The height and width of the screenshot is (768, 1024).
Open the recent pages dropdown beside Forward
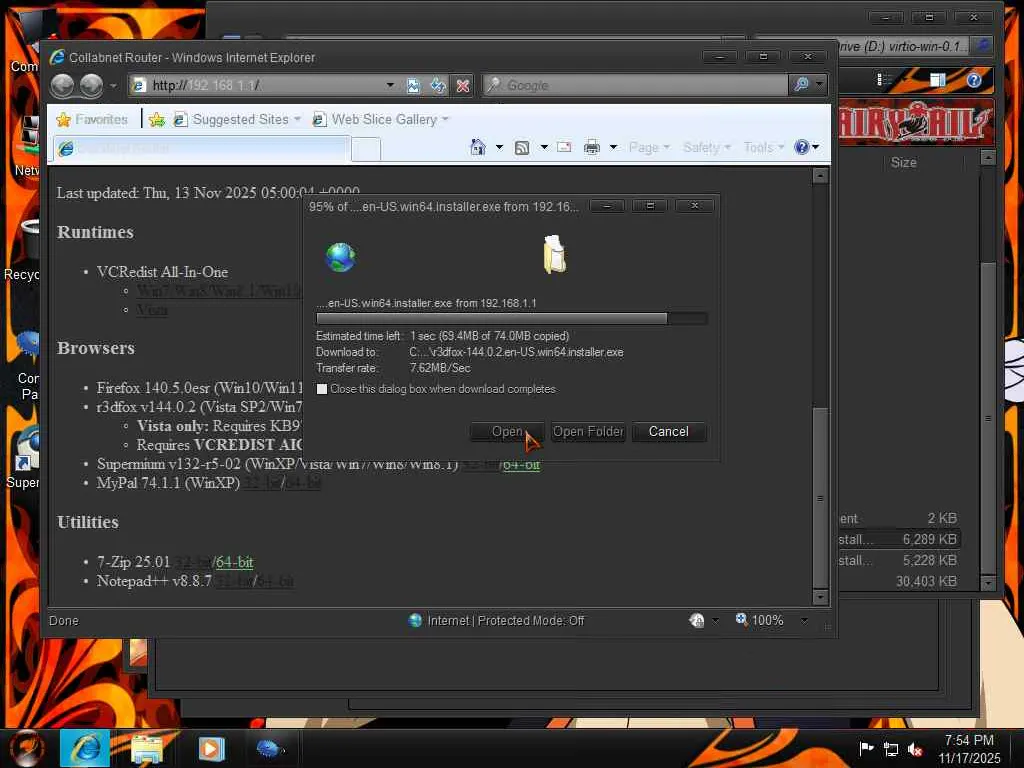point(113,86)
